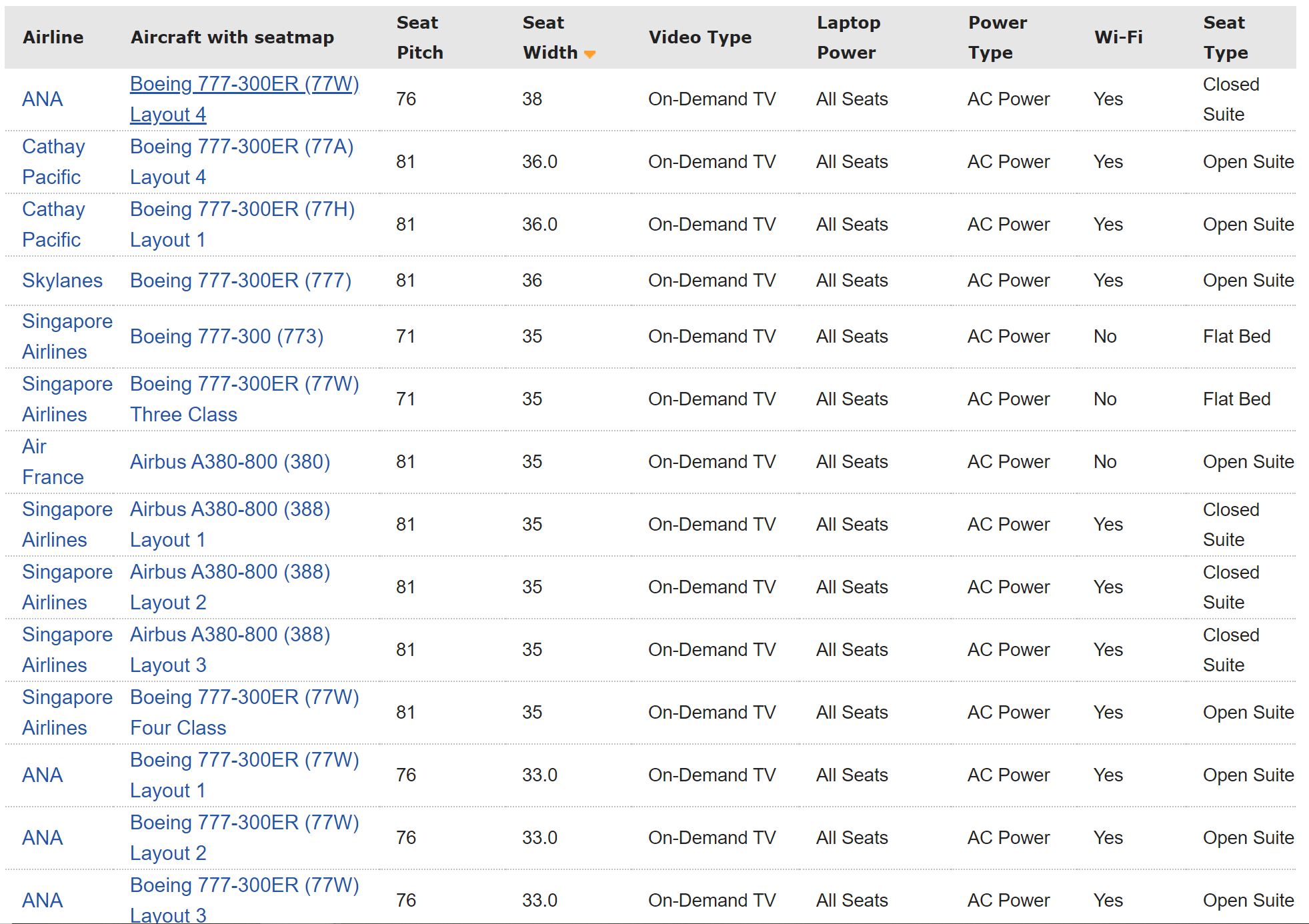Select seat pitch 76 in ANA Layout 1 row

[x=405, y=775]
